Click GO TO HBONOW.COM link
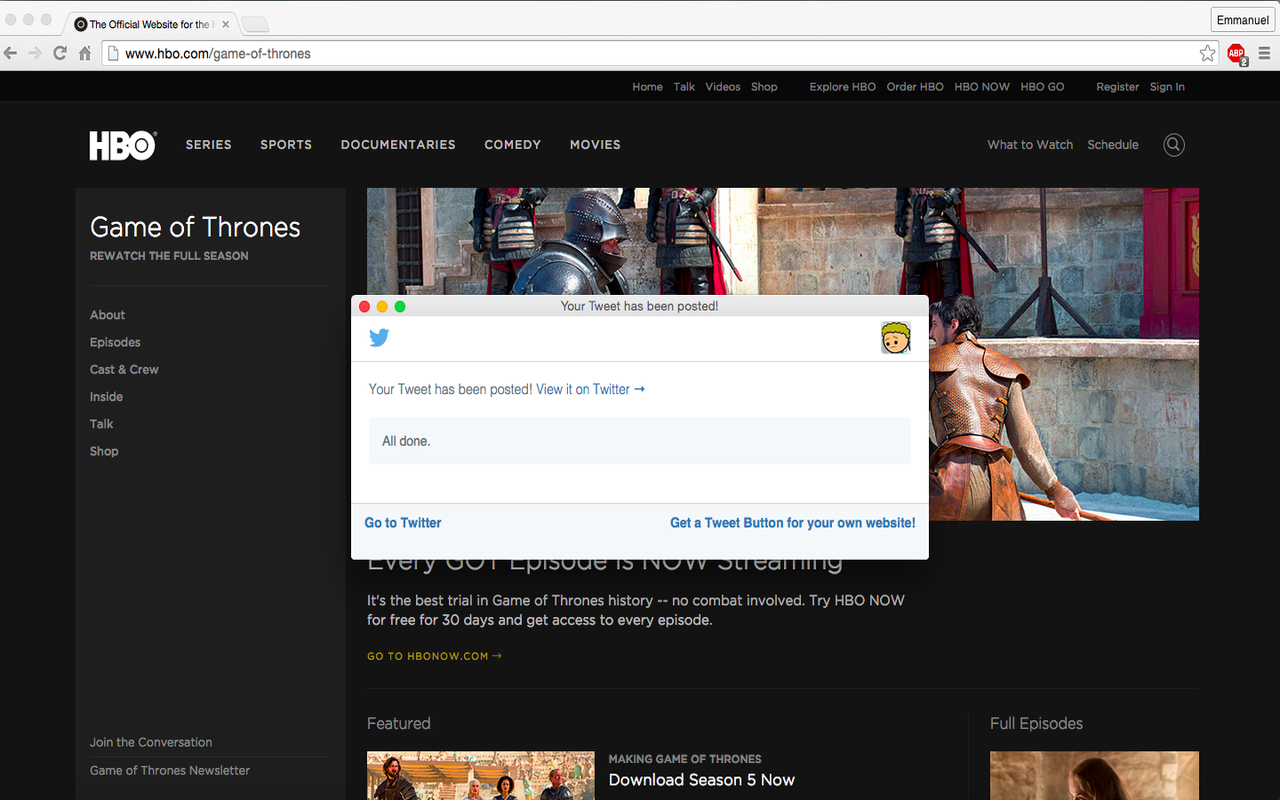 pyautogui.click(x=434, y=657)
